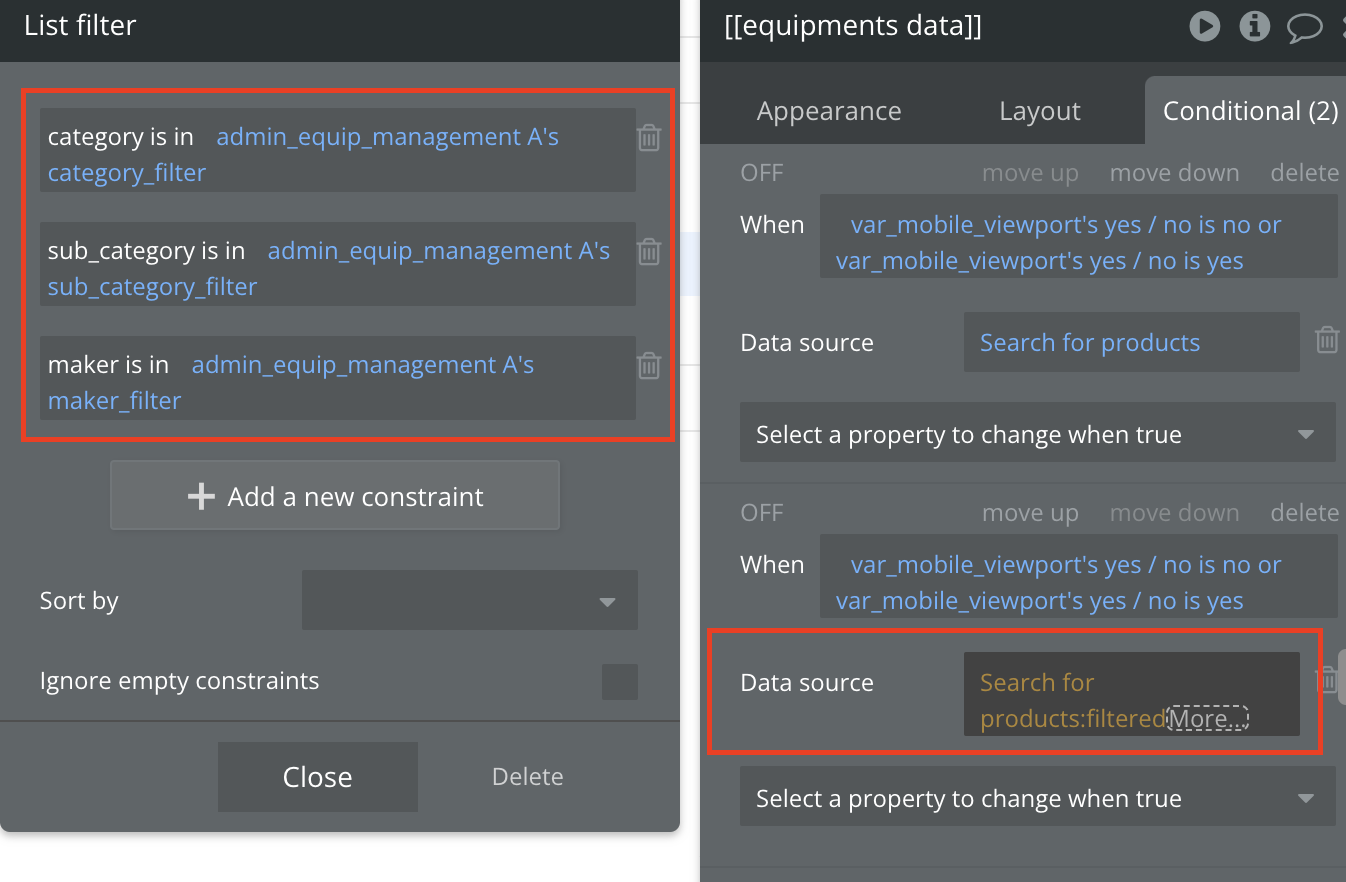The height and width of the screenshot is (882, 1346).
Task: Expand second Select a property to change dropdown
Action: pos(1038,797)
